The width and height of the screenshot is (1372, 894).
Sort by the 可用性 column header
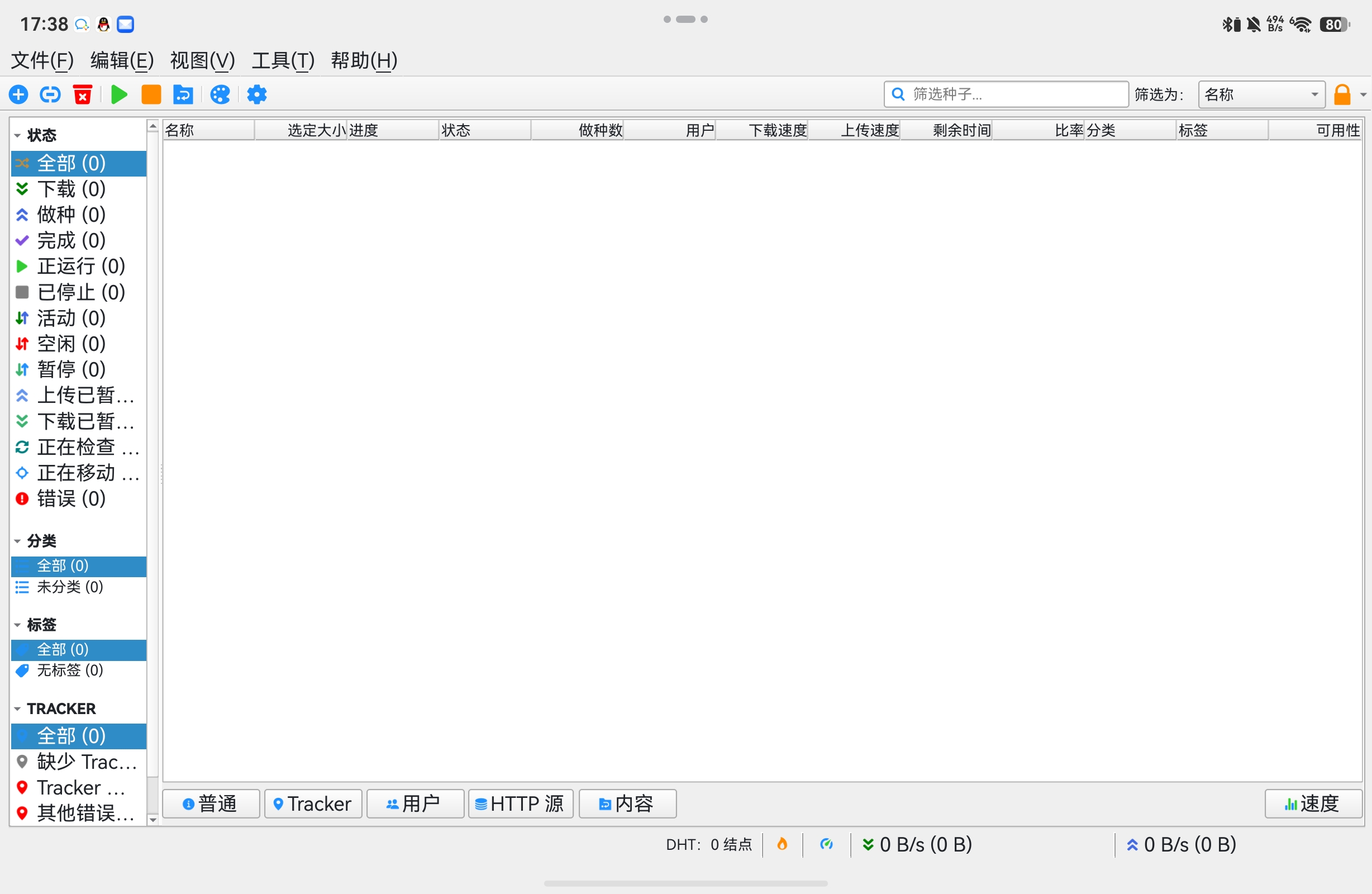(1315, 130)
